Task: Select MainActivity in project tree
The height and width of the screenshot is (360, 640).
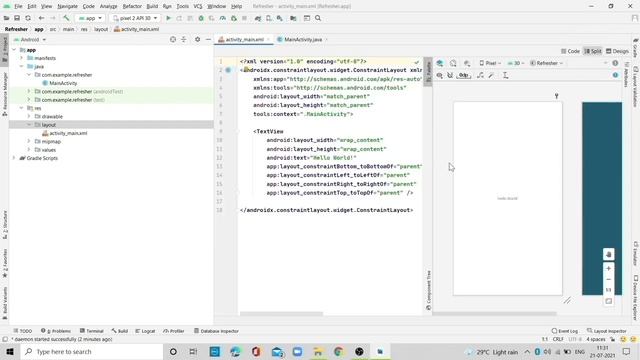Action: 59,83
